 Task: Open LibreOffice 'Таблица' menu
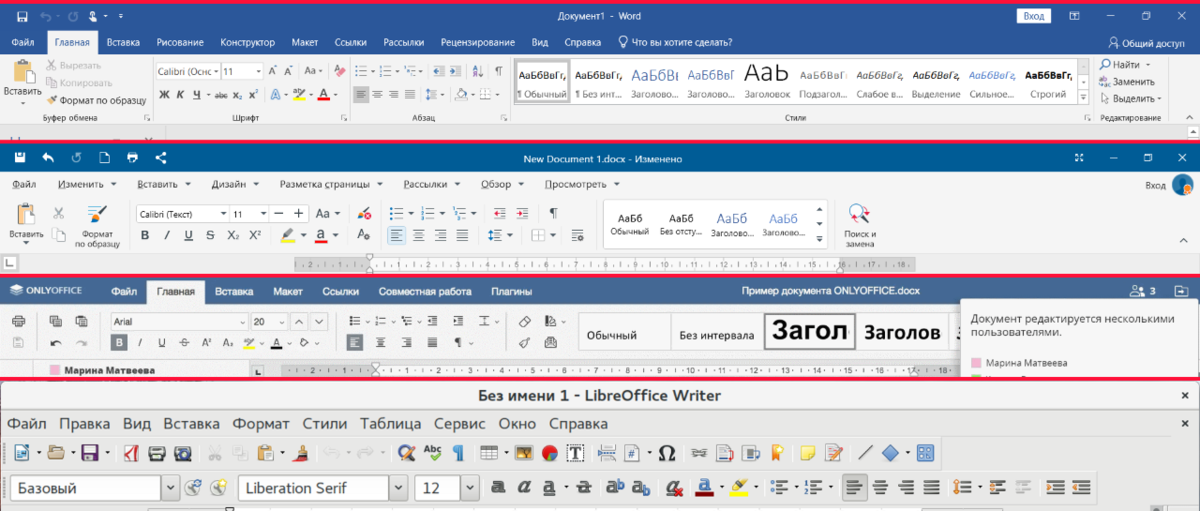391,424
